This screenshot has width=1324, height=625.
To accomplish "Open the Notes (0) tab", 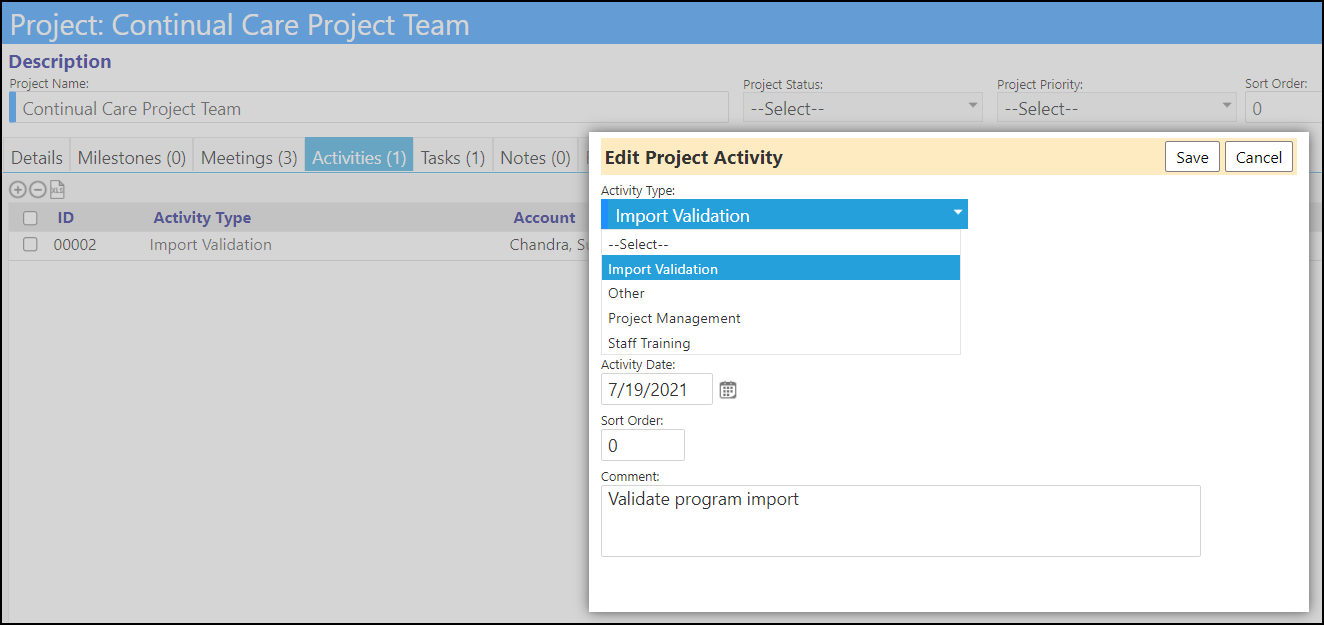I will 535,157.
